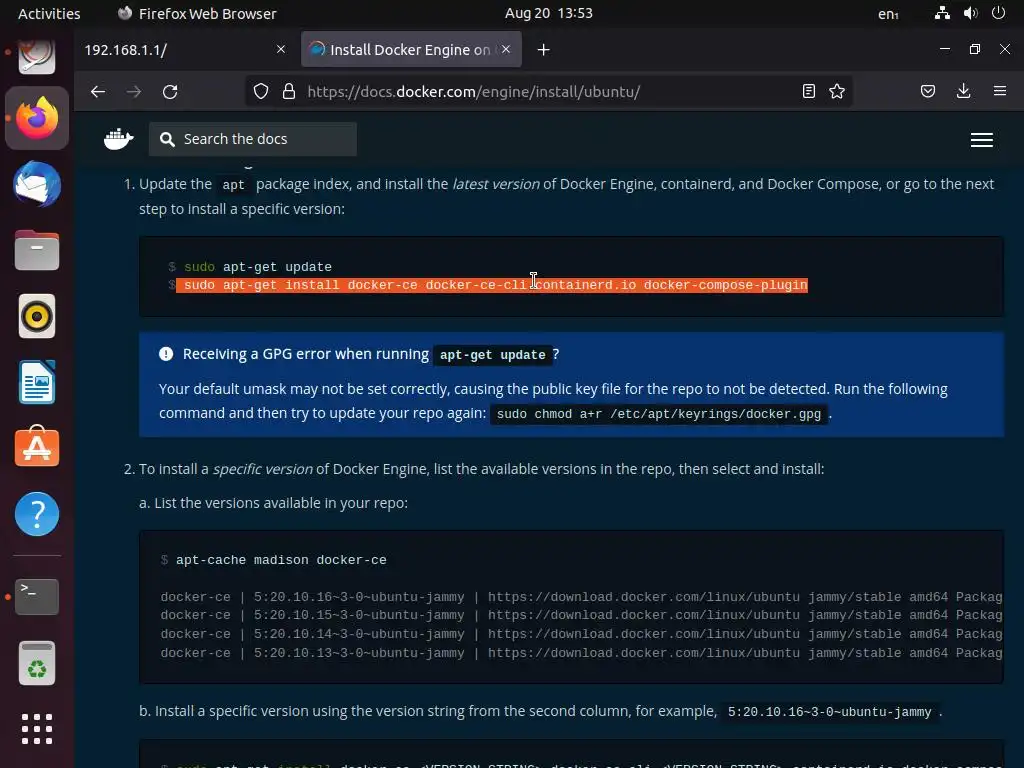The height and width of the screenshot is (768, 1024).
Task: Open the Trash in the dock
Action: click(37, 663)
